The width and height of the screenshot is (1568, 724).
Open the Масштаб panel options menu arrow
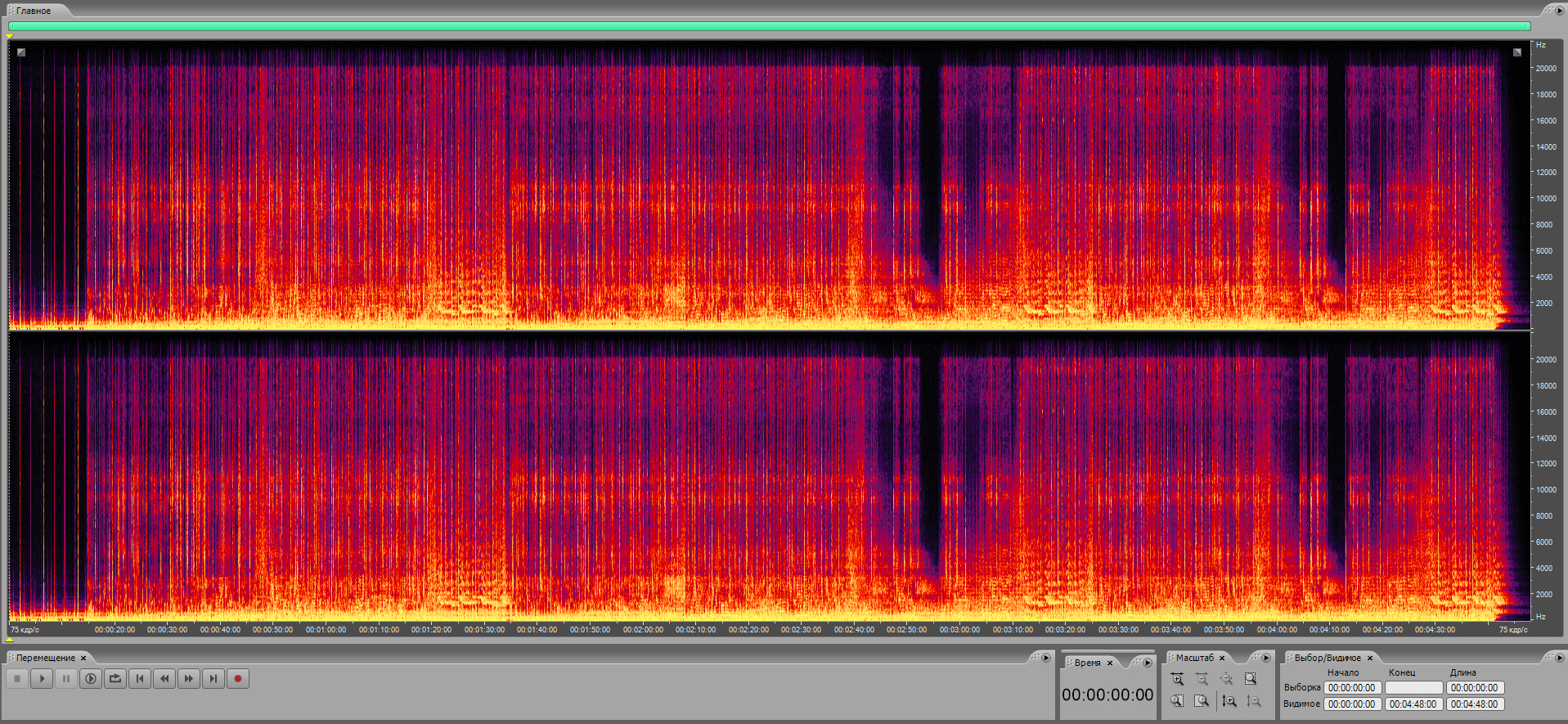pos(1266,658)
